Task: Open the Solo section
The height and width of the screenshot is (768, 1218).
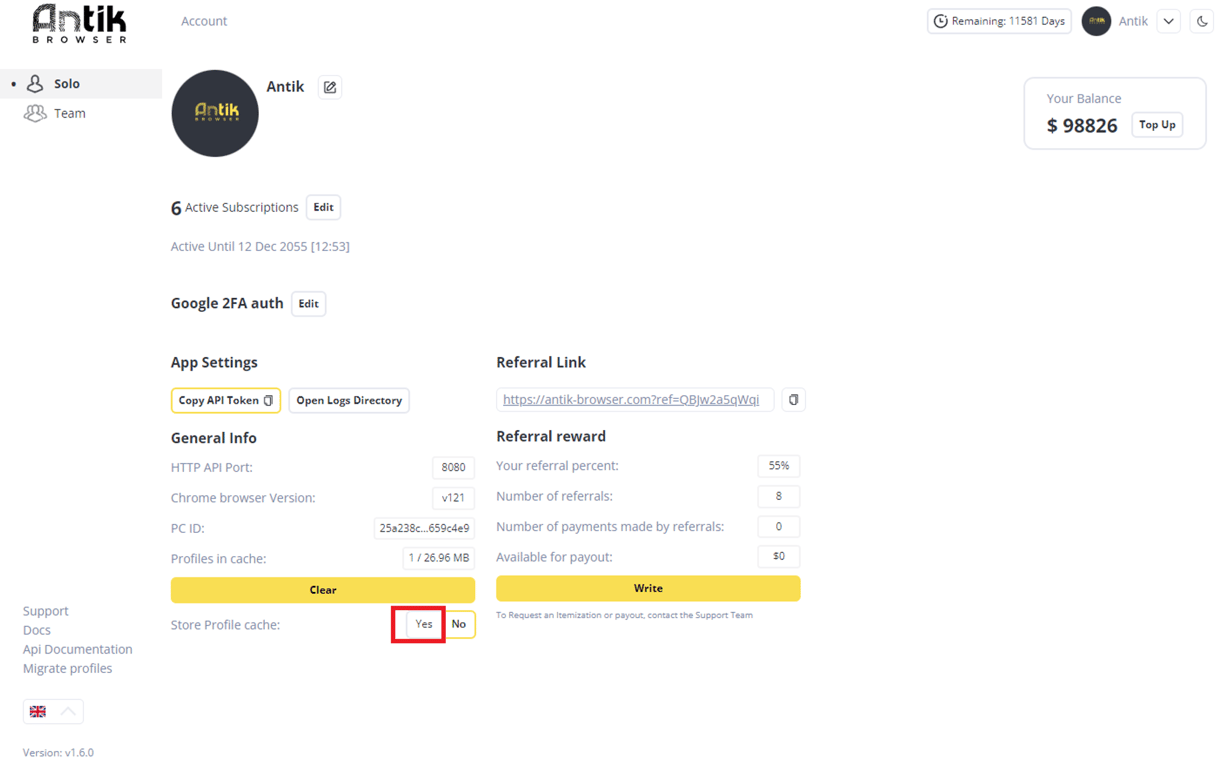Action: pos(81,83)
